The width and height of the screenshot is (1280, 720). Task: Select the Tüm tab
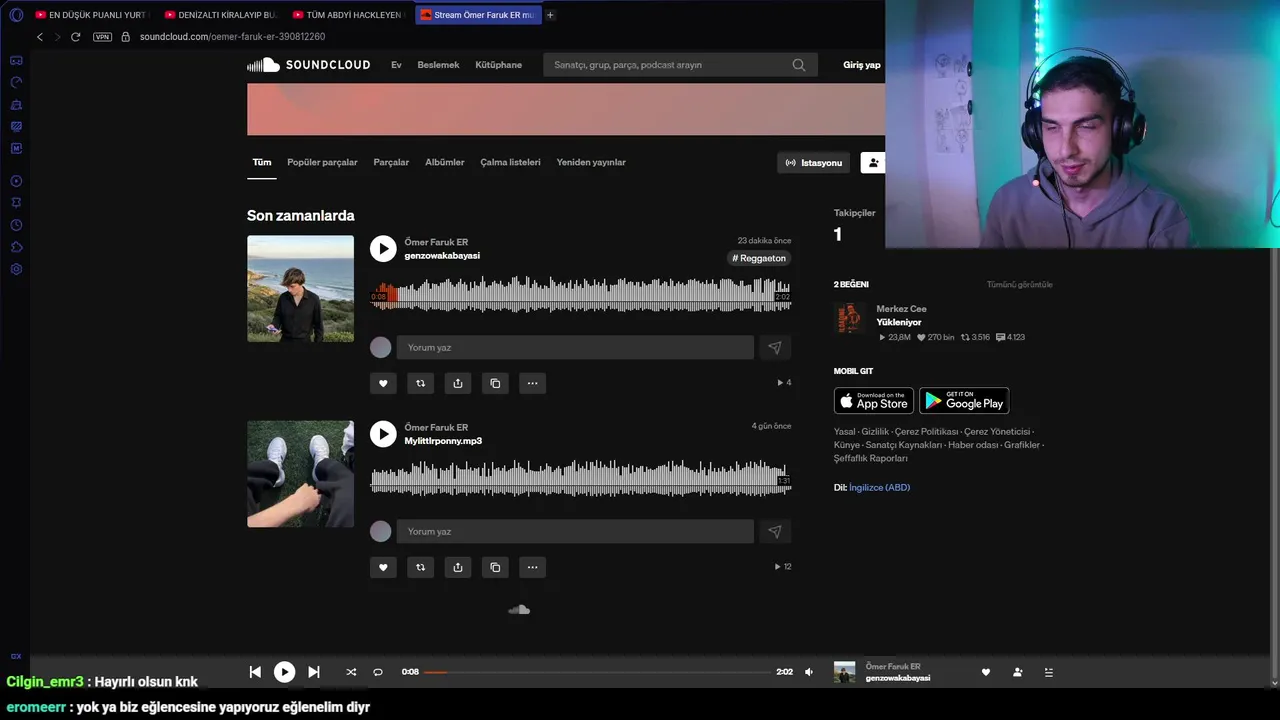(x=262, y=162)
